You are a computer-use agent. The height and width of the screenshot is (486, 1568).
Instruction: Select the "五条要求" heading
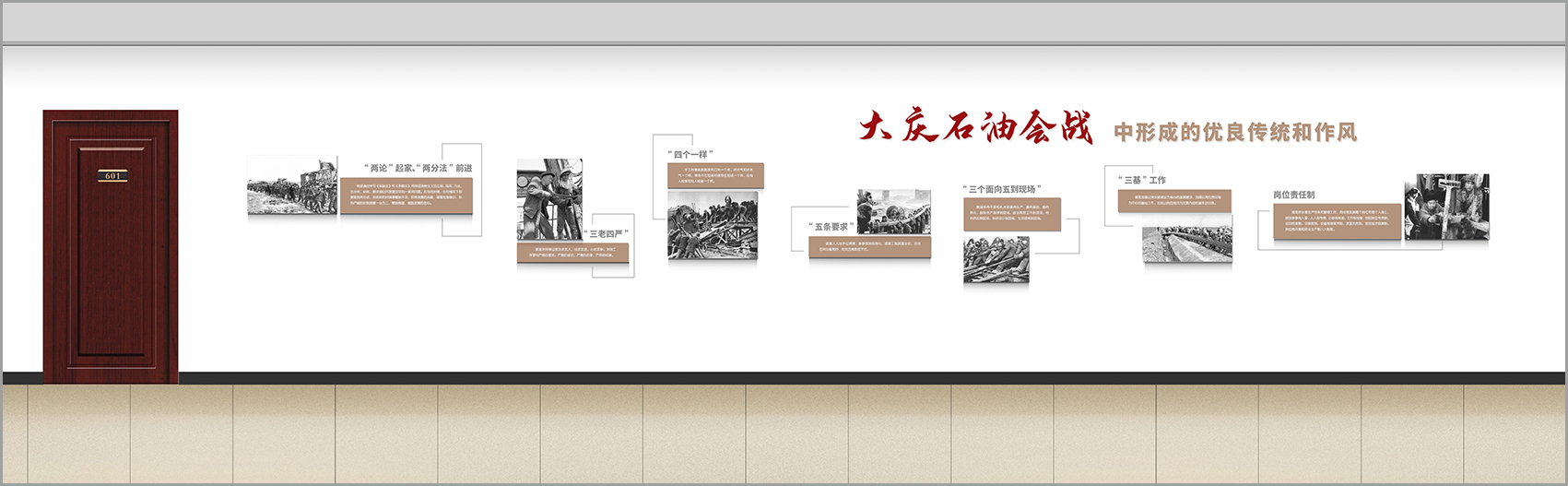[830, 226]
